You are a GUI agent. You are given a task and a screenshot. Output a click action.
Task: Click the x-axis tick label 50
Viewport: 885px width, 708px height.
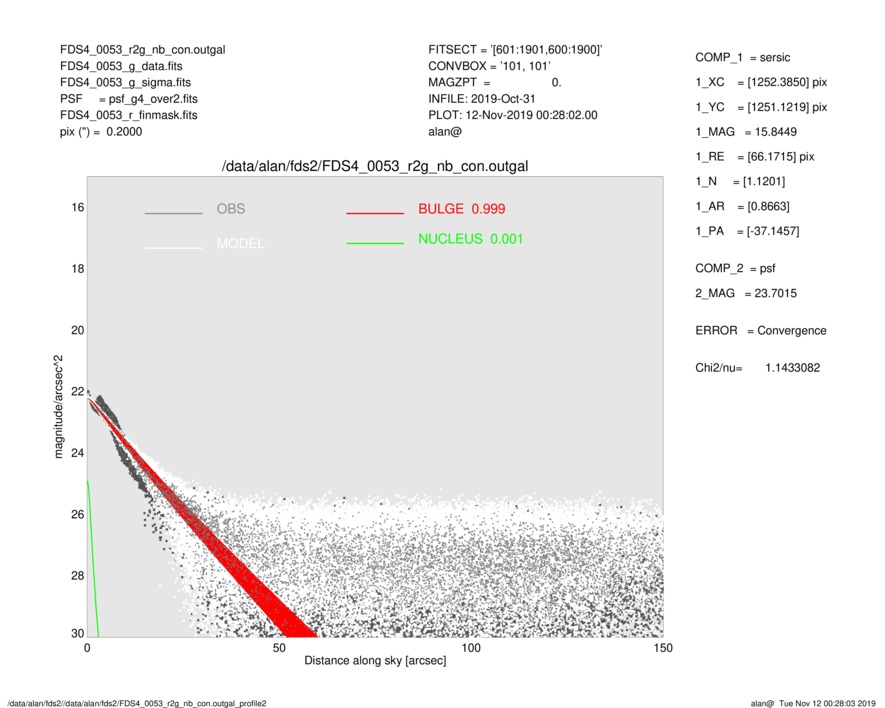click(x=279, y=648)
